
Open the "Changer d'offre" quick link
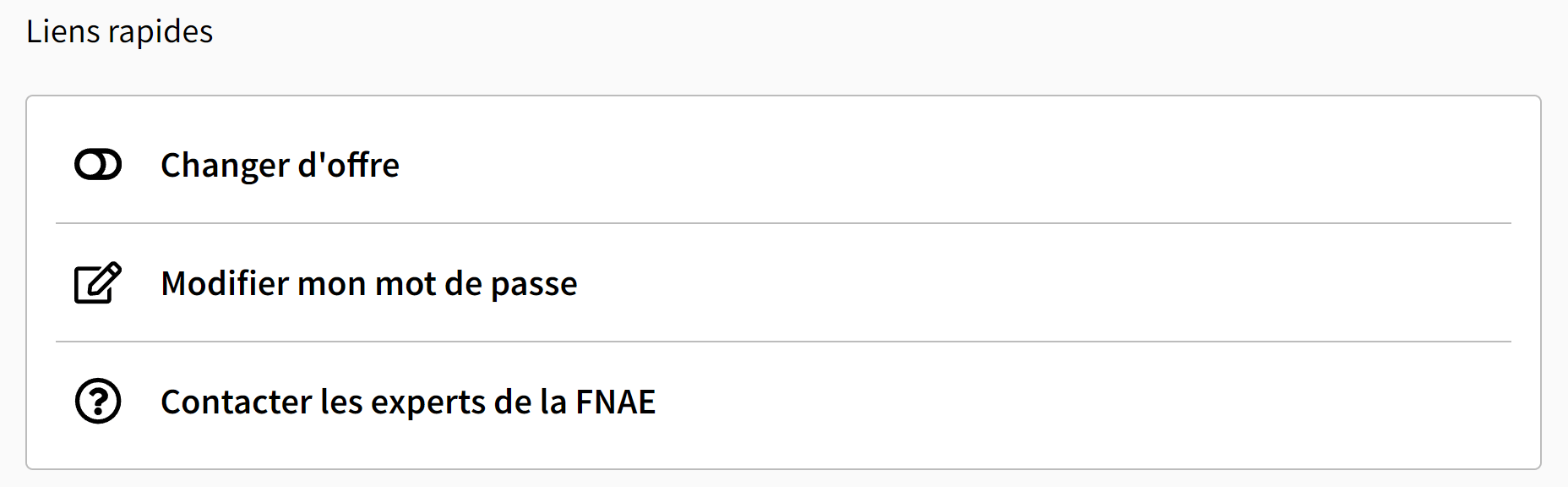click(x=280, y=165)
